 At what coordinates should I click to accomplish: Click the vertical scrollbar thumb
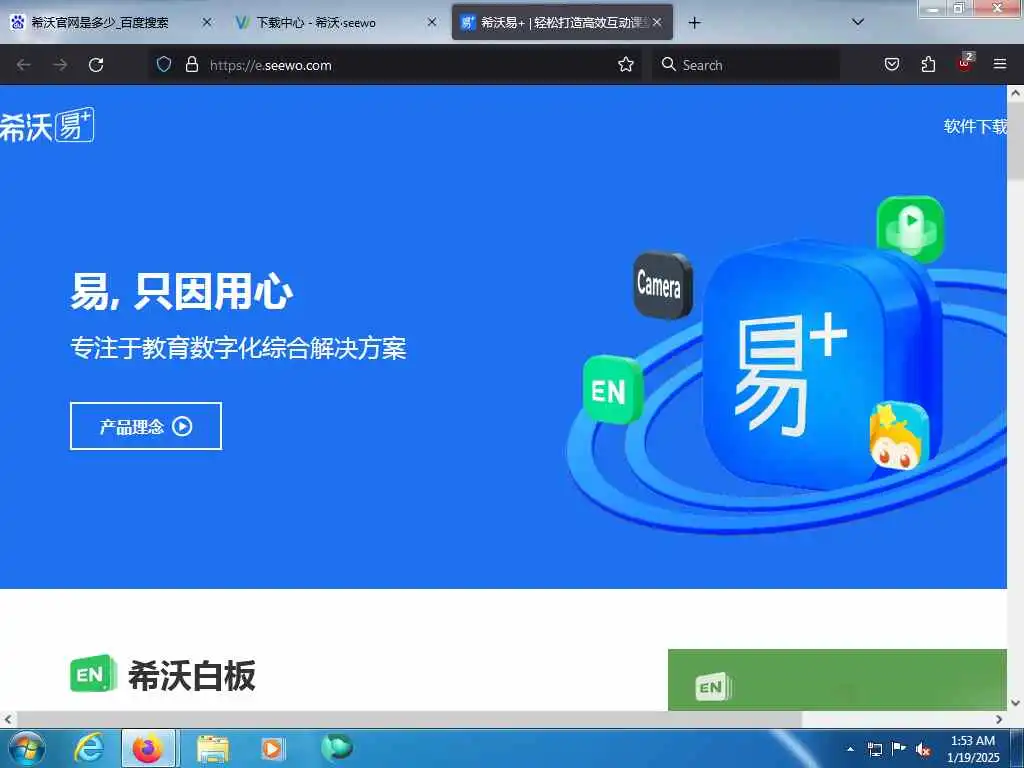click(1016, 142)
